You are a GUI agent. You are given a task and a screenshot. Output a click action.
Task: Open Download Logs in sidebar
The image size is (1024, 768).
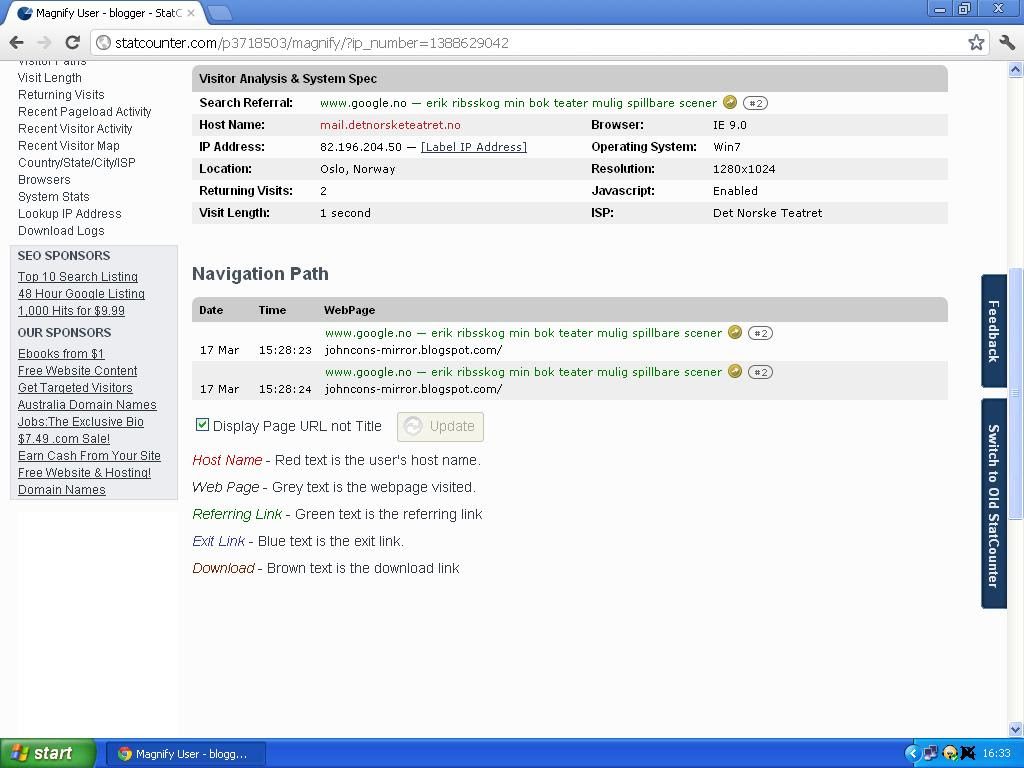(x=61, y=231)
